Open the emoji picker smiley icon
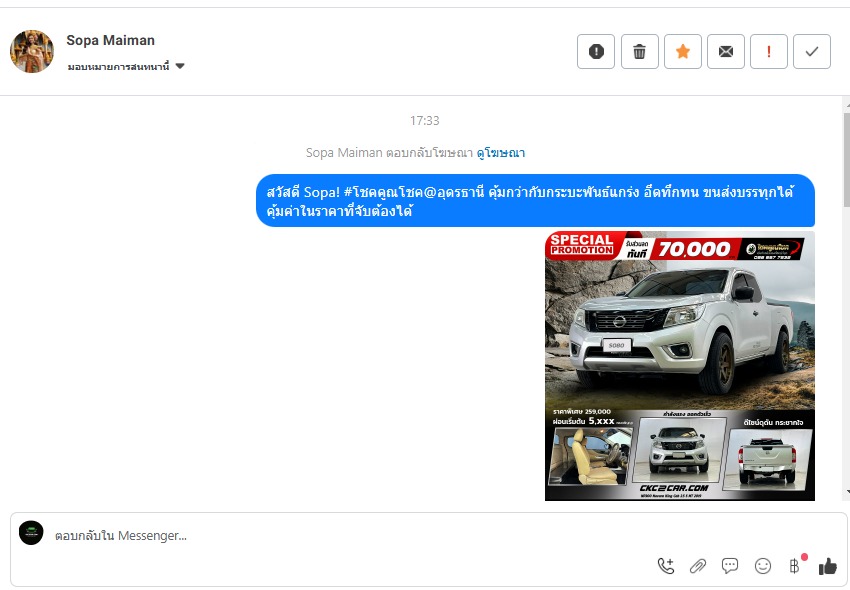Screen dimensions: 850x590 pos(763,566)
